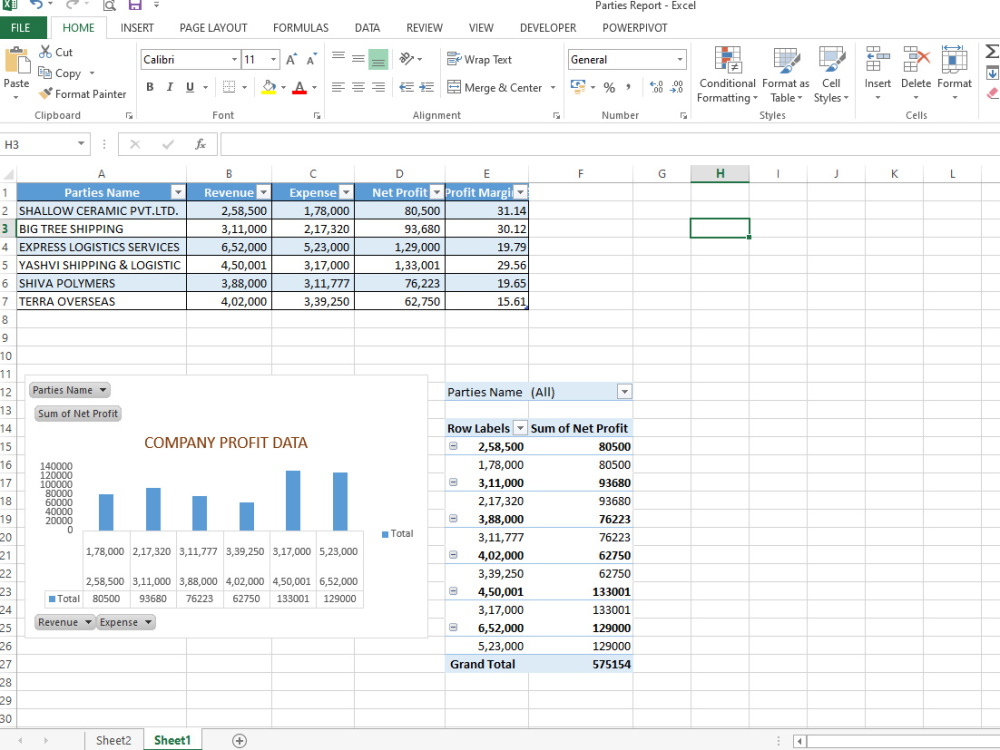Open Conditional Formatting menu
Viewport: 1000px width, 750px height.
[x=727, y=74]
